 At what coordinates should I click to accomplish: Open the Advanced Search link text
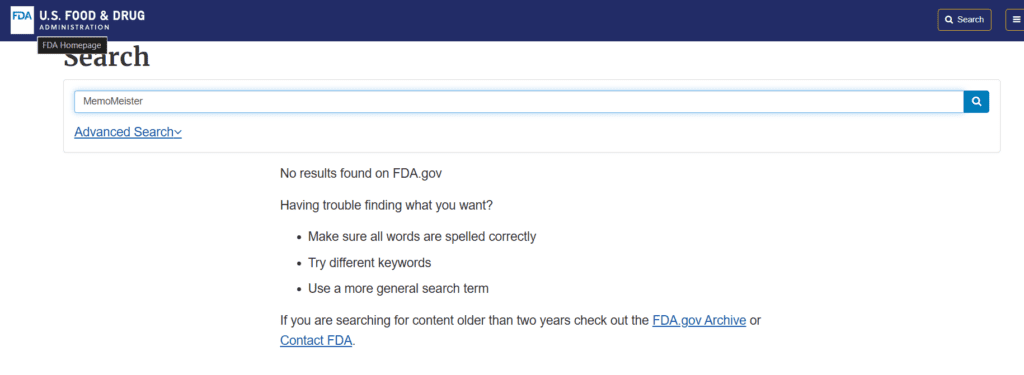[x=124, y=132]
